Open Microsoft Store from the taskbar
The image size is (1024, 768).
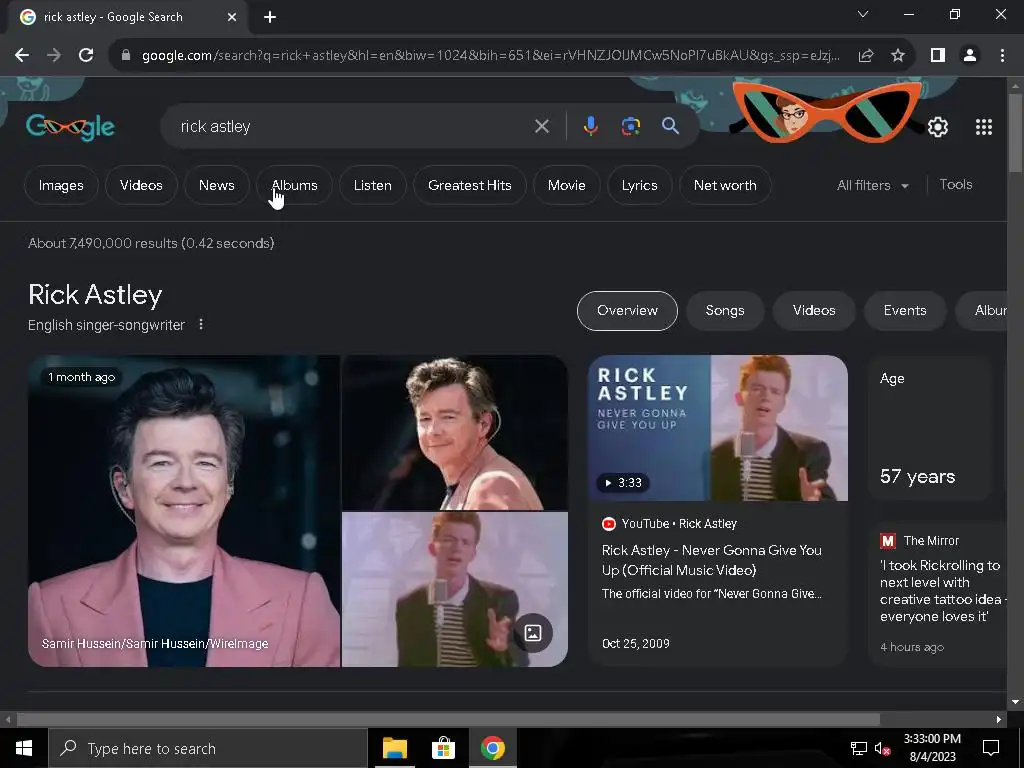pos(443,748)
